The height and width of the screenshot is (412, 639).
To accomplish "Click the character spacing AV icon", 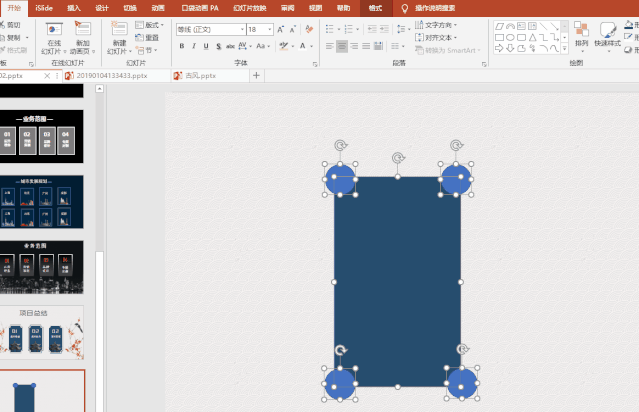I will 242,46.
